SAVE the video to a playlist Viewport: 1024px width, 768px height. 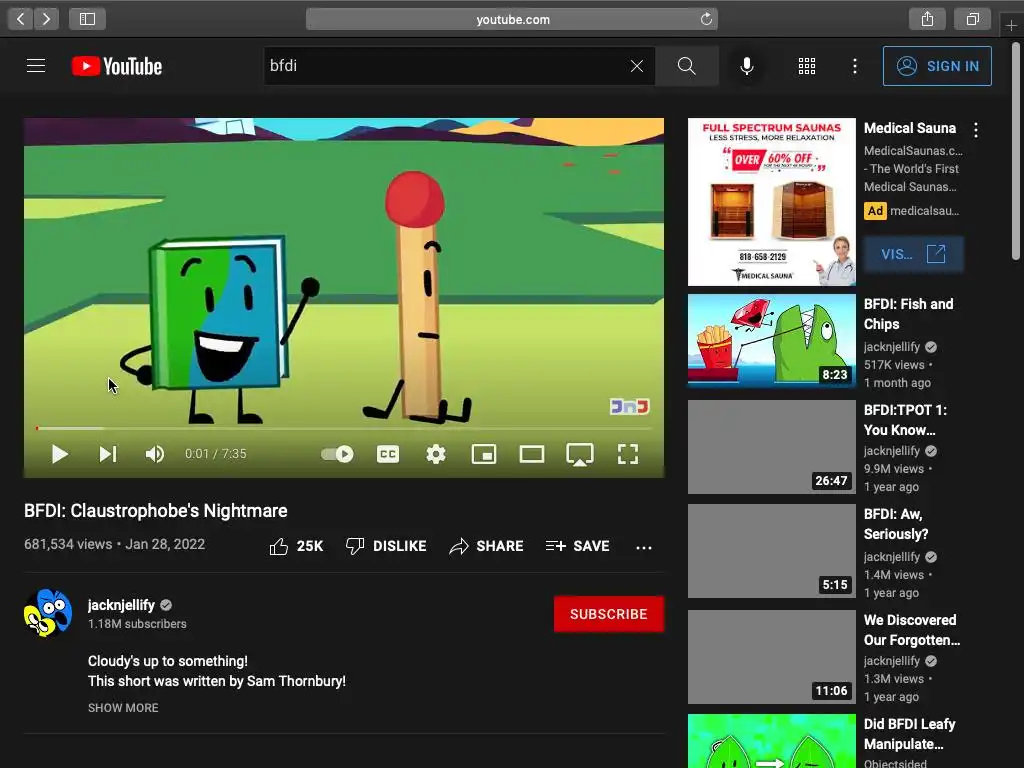(x=577, y=546)
